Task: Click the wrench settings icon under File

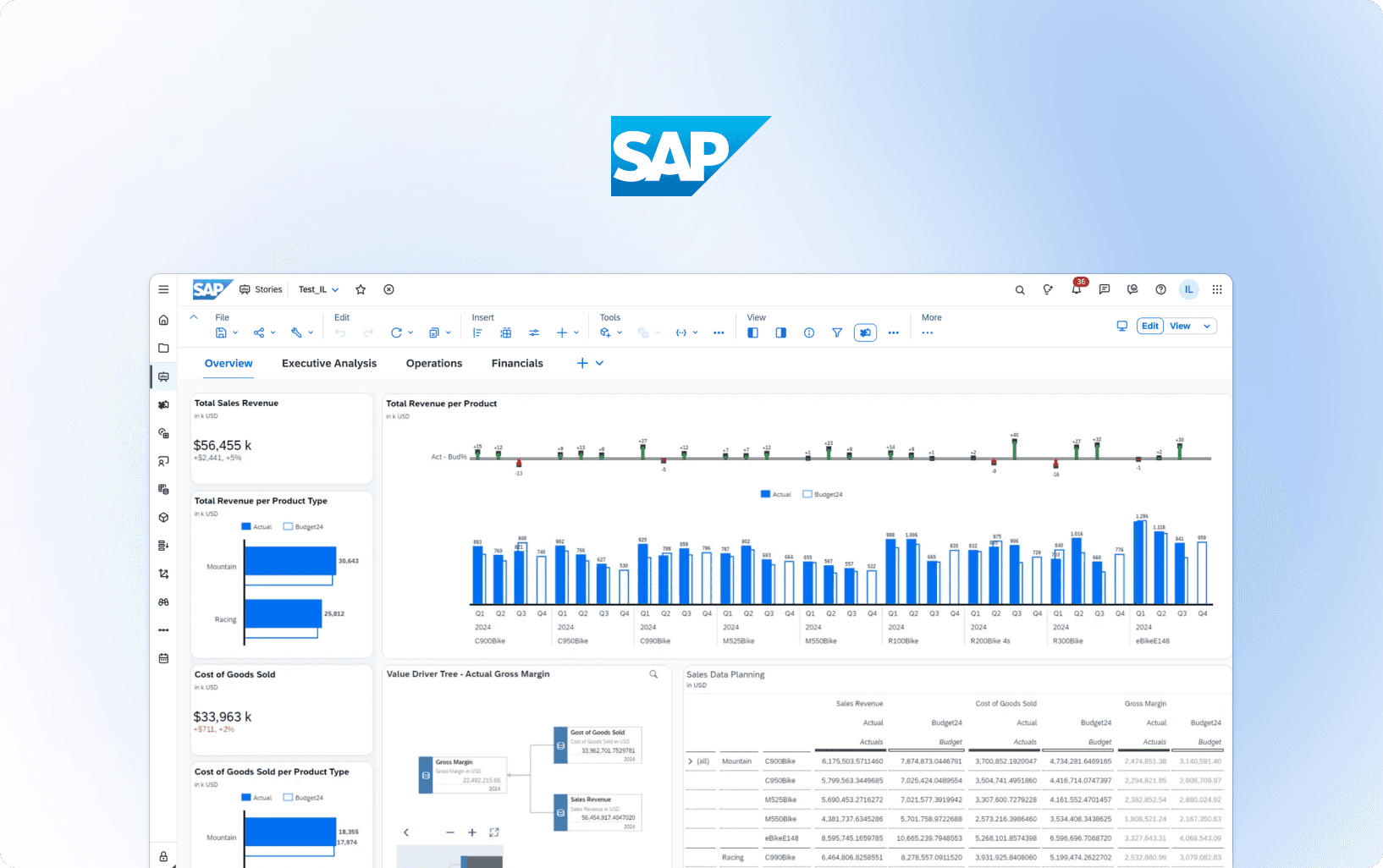Action: (x=296, y=332)
